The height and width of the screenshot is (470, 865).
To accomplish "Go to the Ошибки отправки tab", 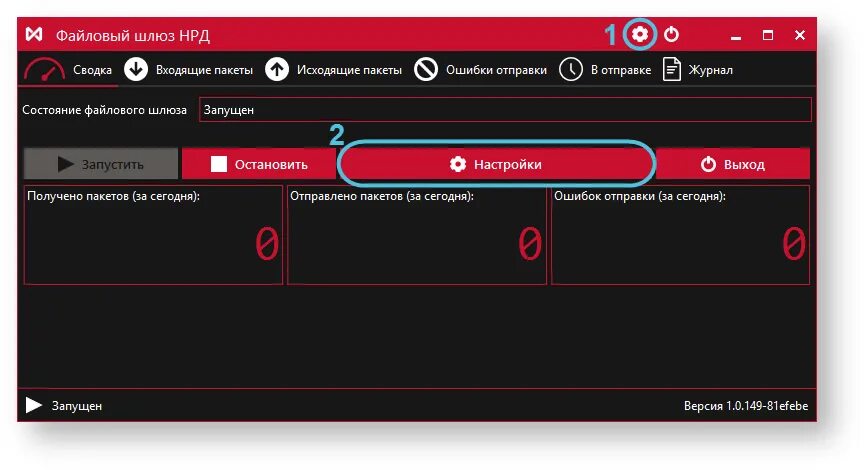I will coord(480,70).
